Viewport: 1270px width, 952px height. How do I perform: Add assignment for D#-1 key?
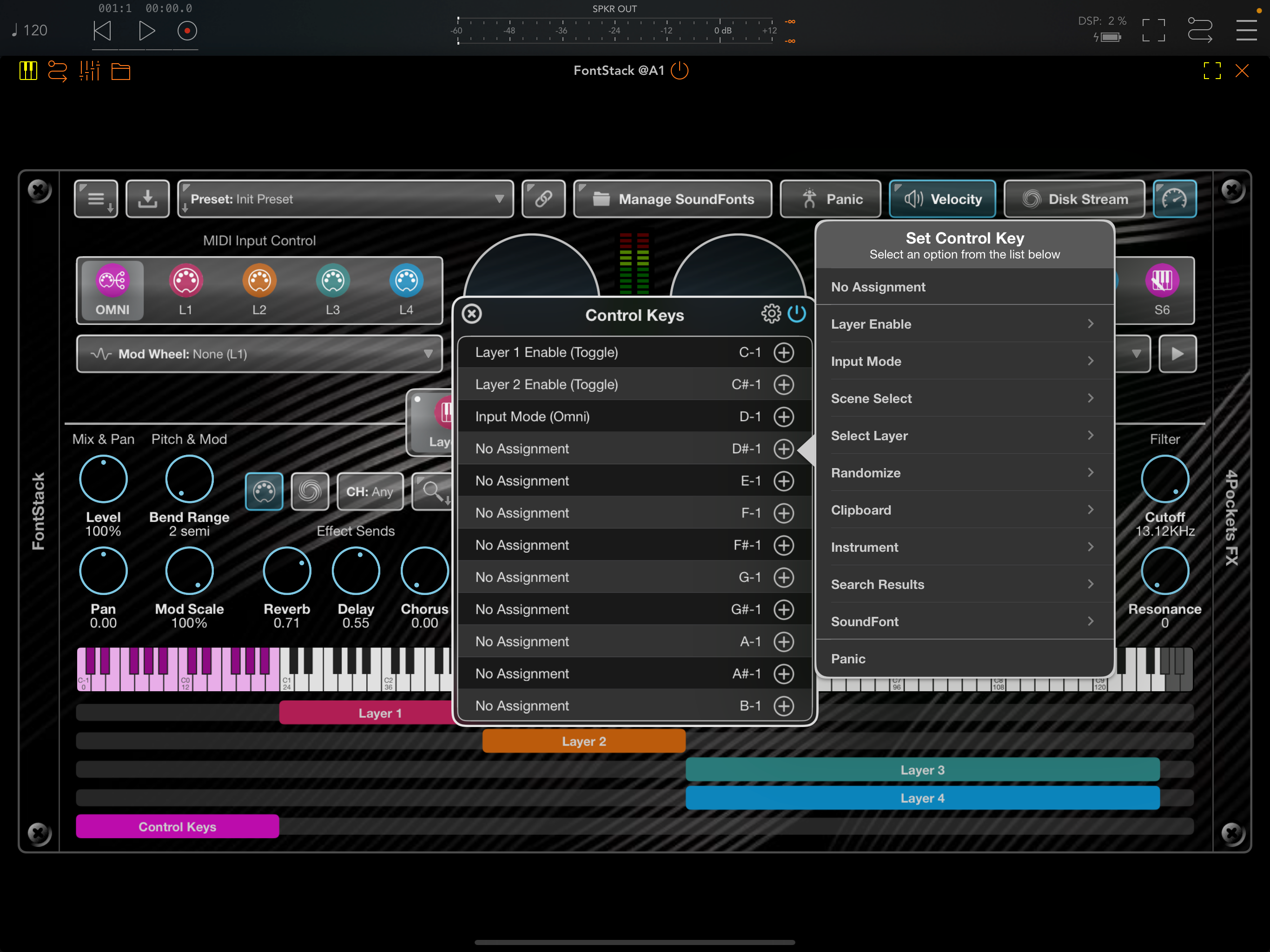[x=784, y=449]
